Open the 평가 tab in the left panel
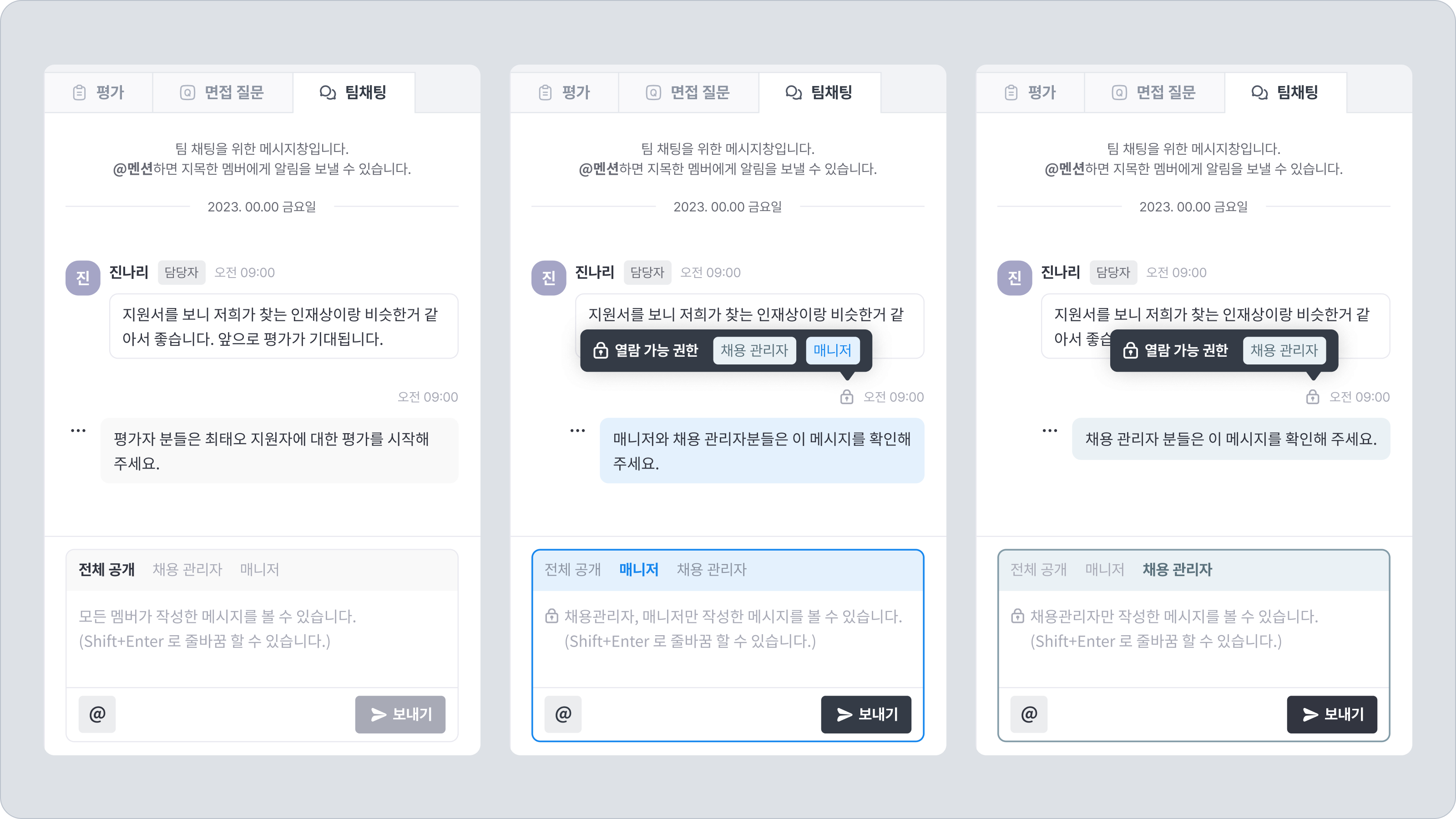1456x819 pixels. point(98,92)
